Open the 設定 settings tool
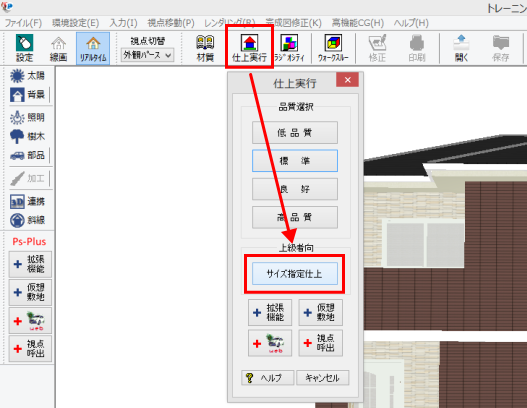Image resolution: width=527 pixels, height=408 pixels. (x=24, y=48)
